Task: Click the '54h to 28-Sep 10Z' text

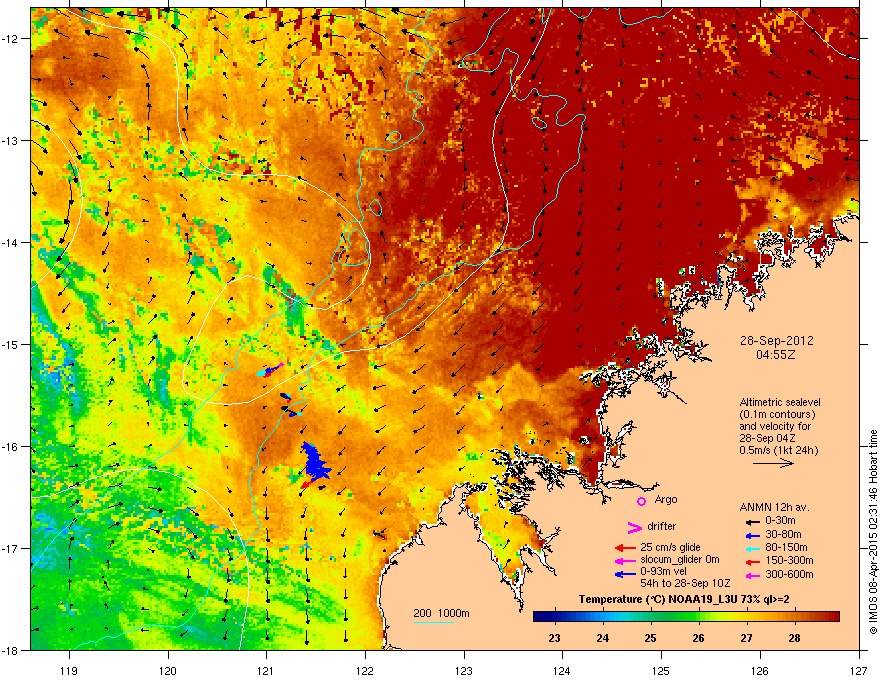Action: tap(685, 583)
